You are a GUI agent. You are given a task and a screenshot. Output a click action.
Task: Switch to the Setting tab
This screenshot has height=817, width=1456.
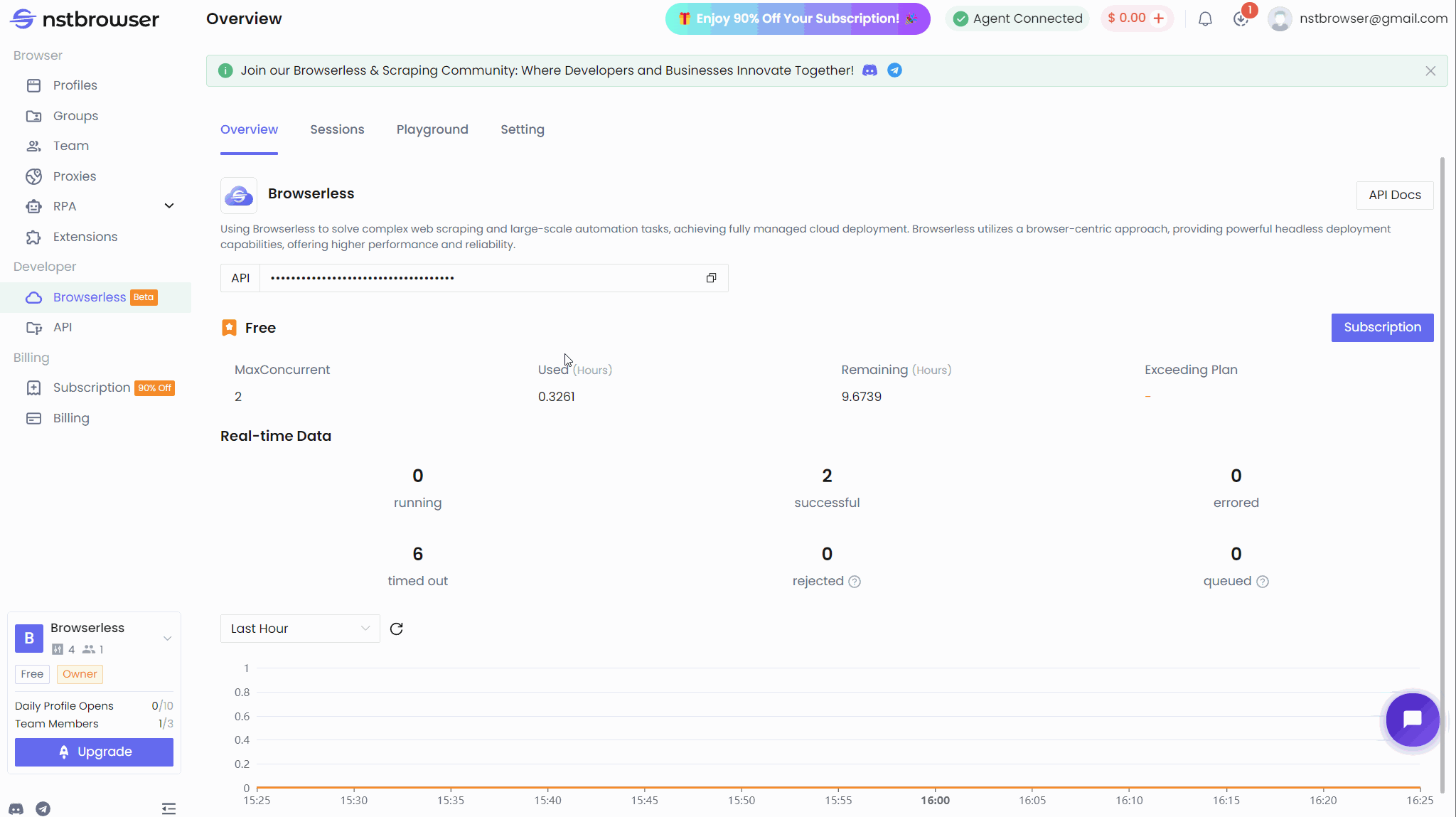pyautogui.click(x=523, y=130)
